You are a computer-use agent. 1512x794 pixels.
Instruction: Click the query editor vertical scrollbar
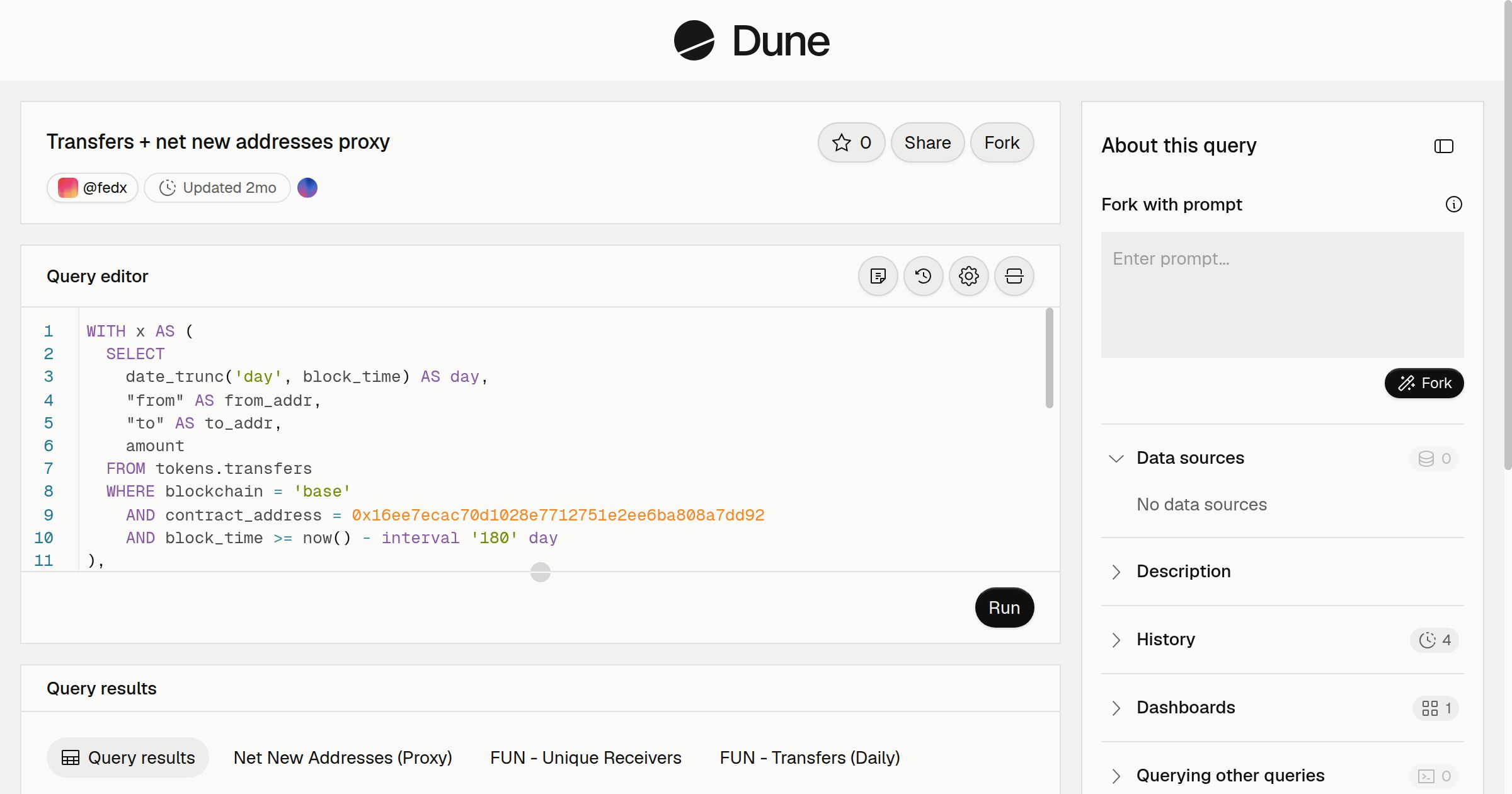(x=1049, y=358)
